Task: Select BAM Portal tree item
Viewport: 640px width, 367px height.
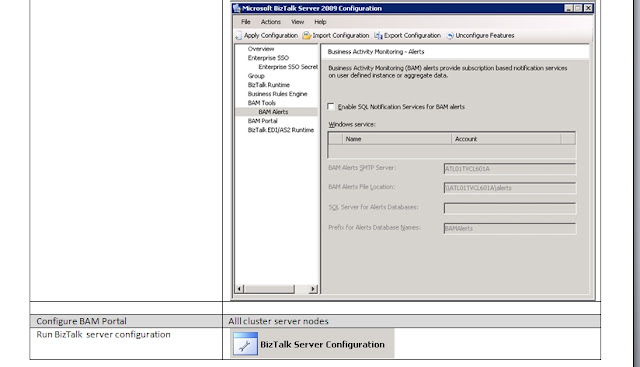Action: click(x=262, y=121)
